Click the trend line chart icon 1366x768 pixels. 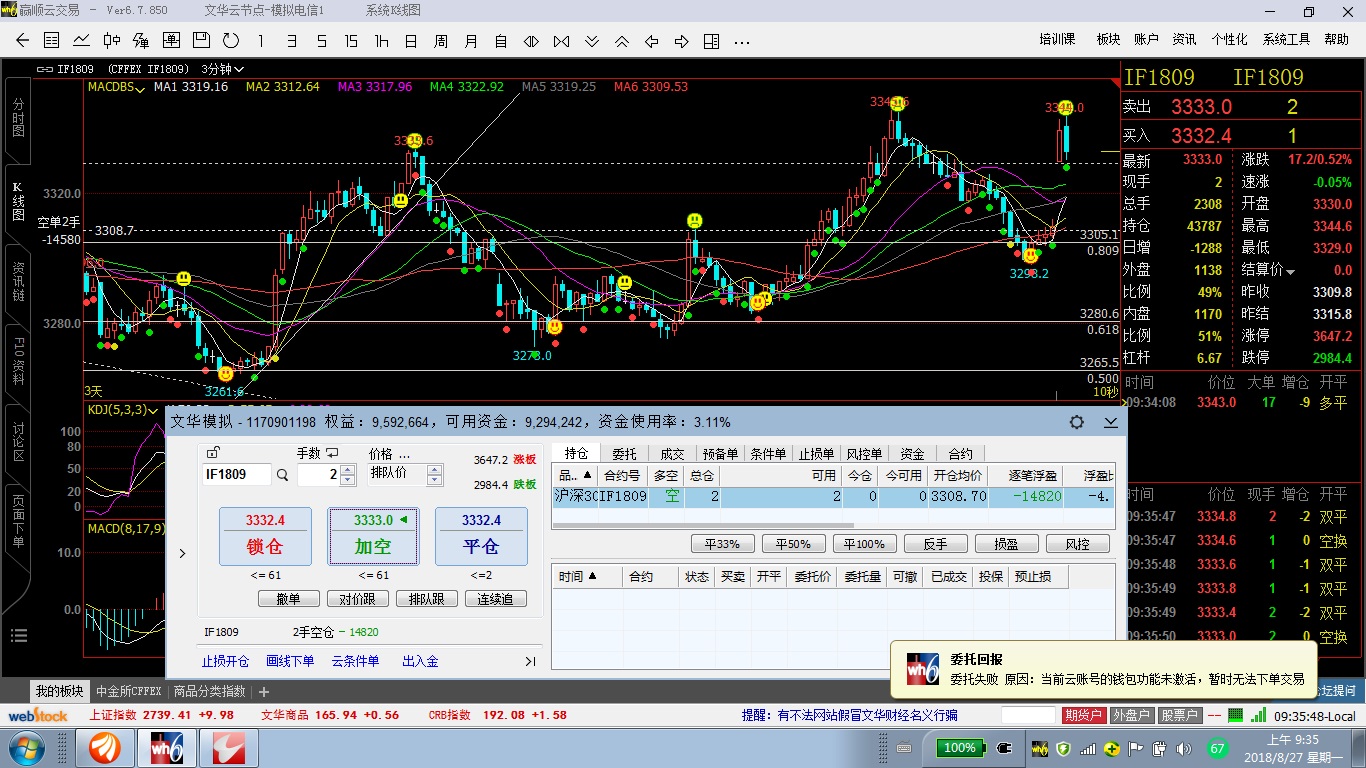pos(81,41)
